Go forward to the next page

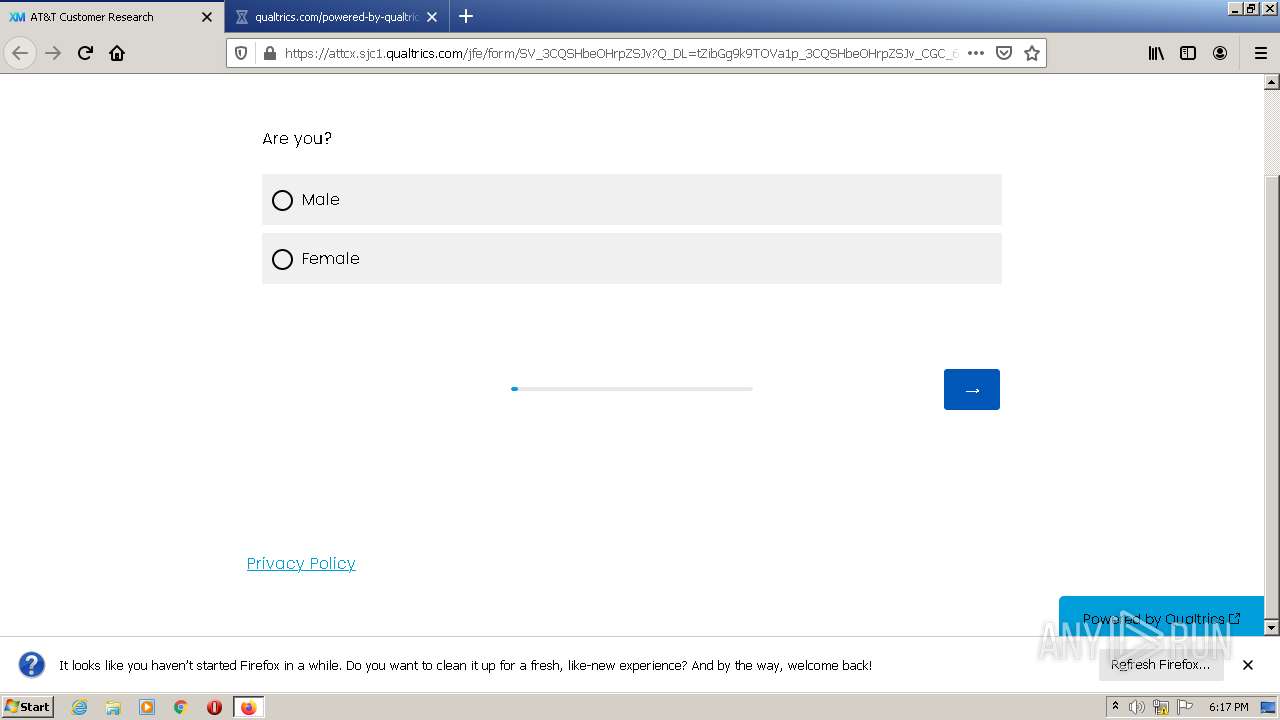[x=53, y=53]
